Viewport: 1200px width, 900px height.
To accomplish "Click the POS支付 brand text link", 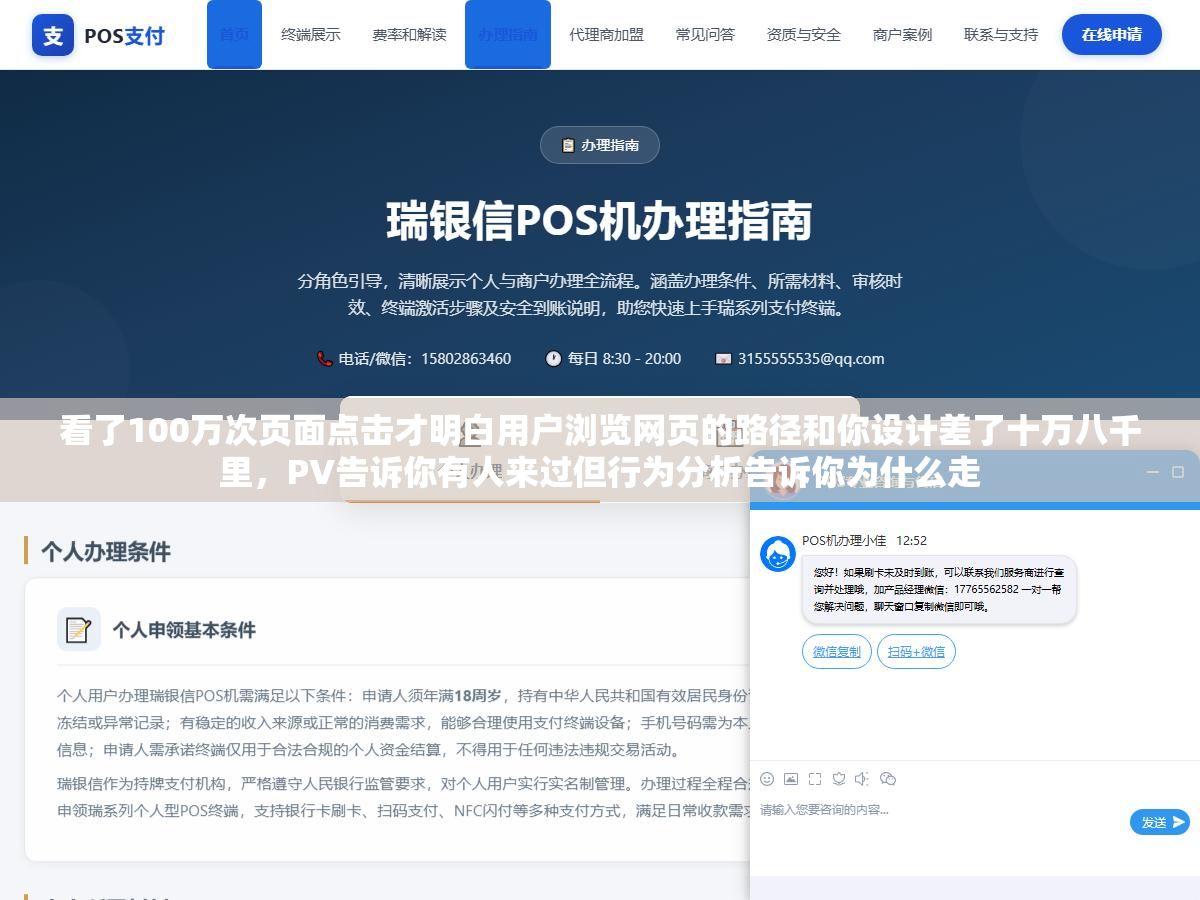I will (x=124, y=36).
